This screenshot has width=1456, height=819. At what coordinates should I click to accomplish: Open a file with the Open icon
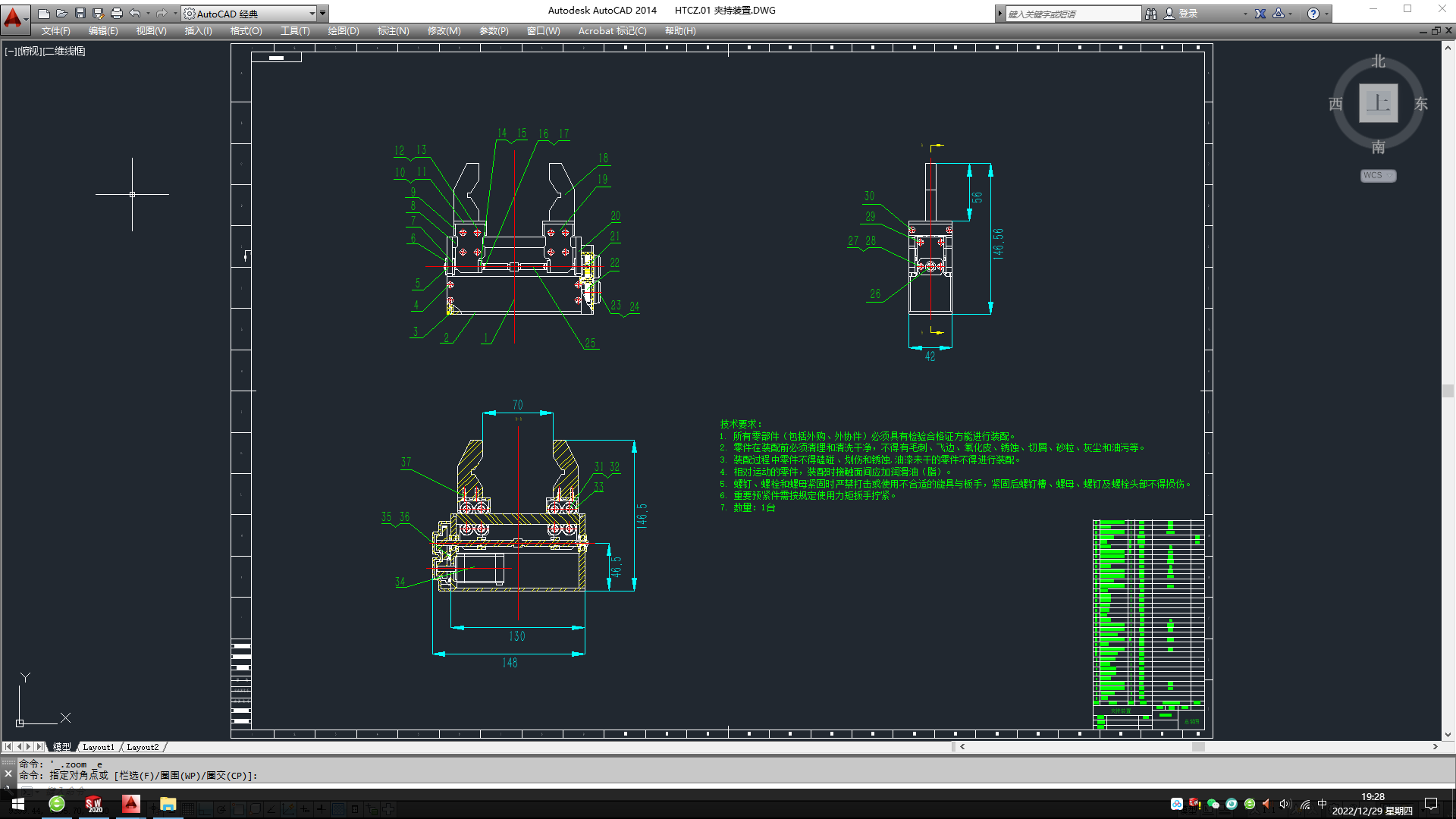[x=62, y=13]
